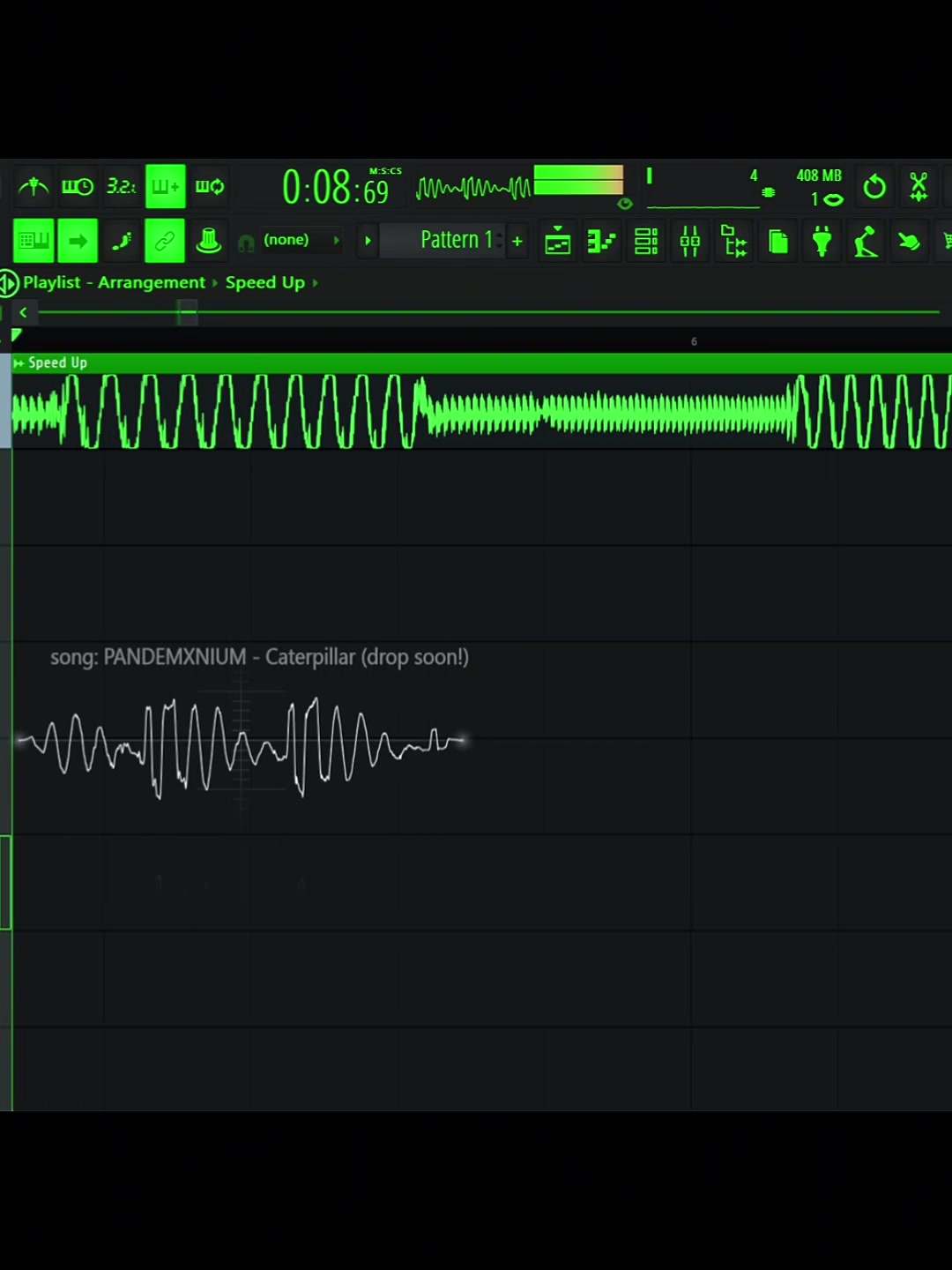The width and height of the screenshot is (952, 1270).
Task: Open the plugin picker plug icon
Action: click(x=822, y=241)
